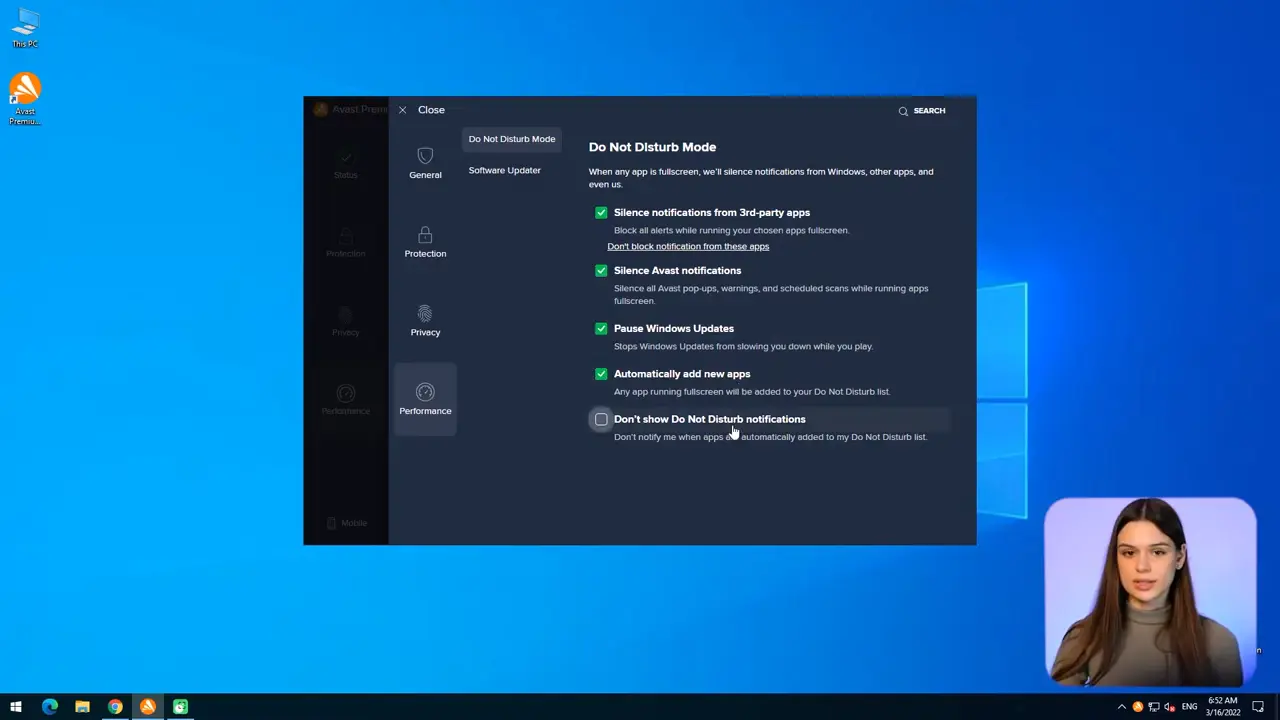Screen dimensions: 1280x720
Task: Uncheck Automatically add new apps
Action: point(601,374)
